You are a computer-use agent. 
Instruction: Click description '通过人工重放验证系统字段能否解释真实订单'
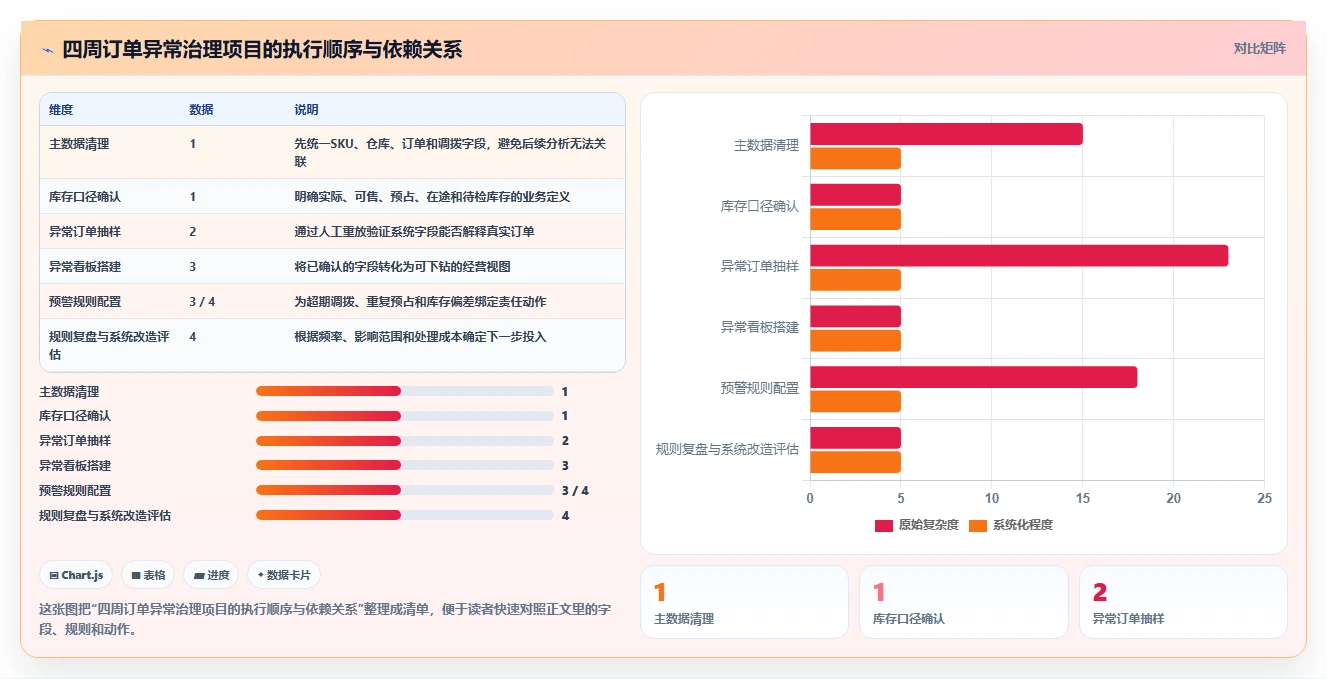click(x=414, y=231)
